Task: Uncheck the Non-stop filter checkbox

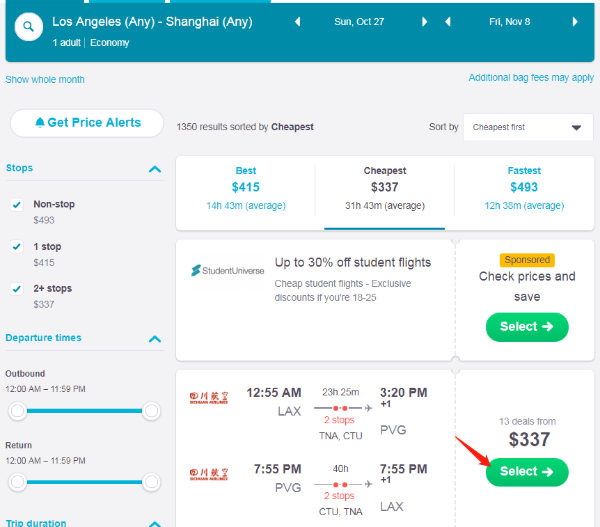Action: 17,204
